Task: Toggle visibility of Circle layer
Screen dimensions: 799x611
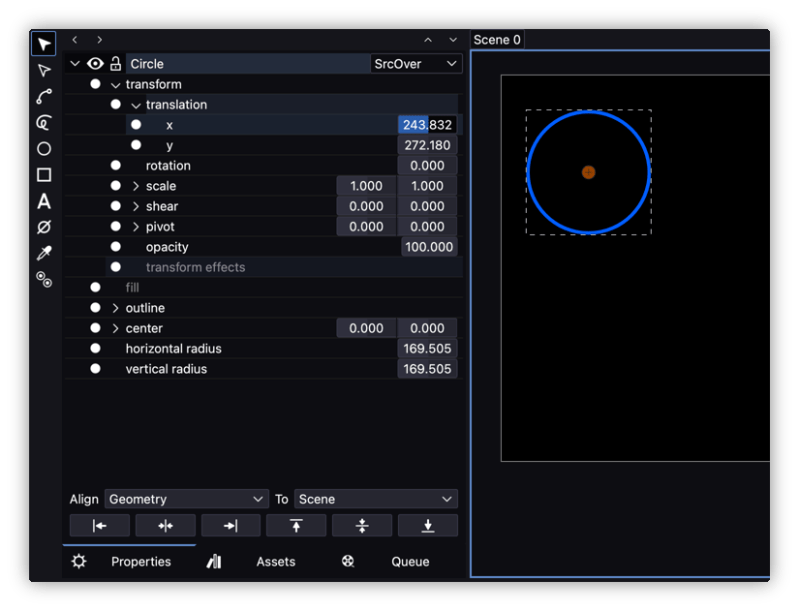Action: (x=95, y=64)
